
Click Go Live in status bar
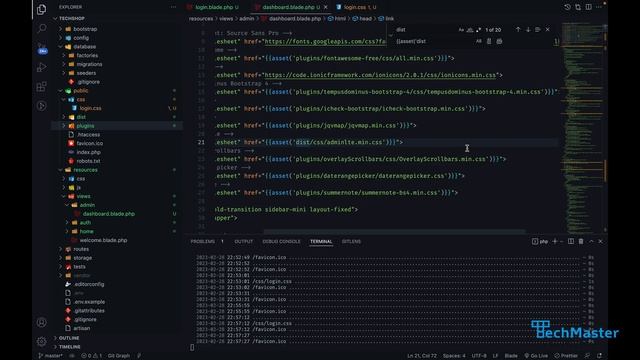[x=536, y=356]
